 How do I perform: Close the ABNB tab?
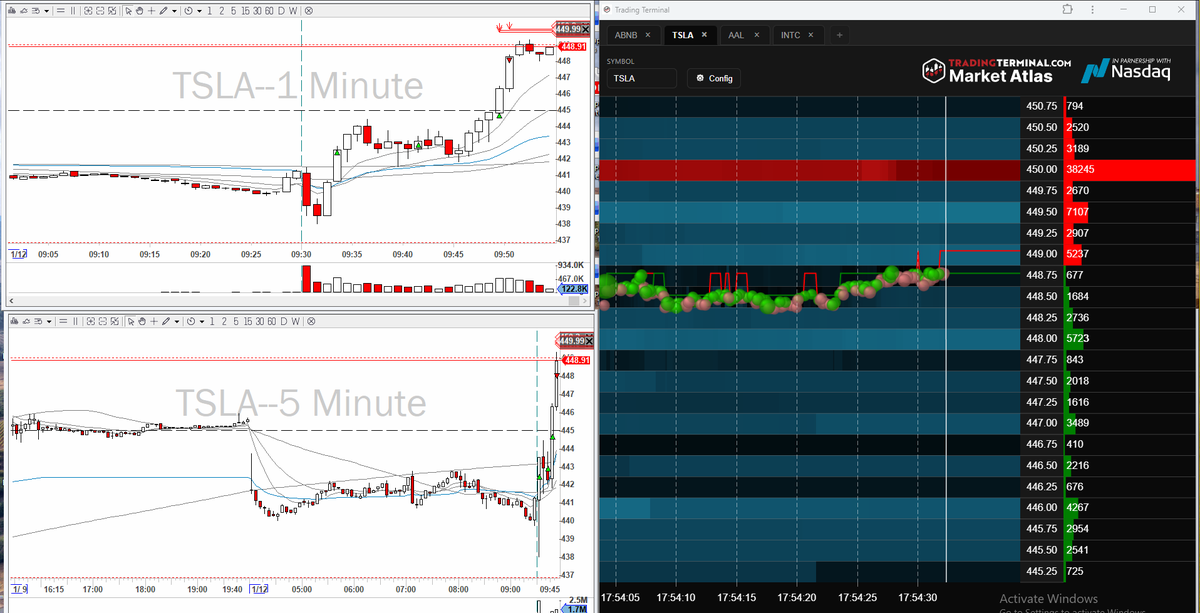648,35
